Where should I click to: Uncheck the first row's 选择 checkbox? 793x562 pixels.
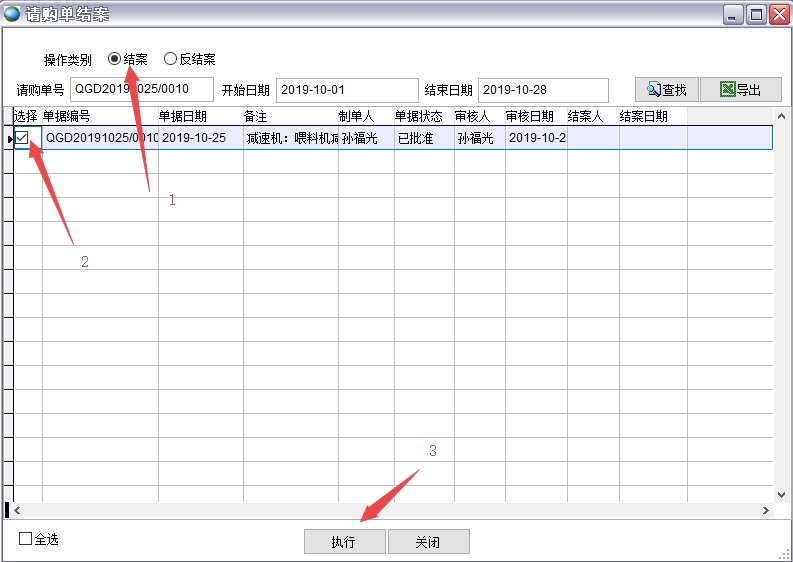coord(22,138)
